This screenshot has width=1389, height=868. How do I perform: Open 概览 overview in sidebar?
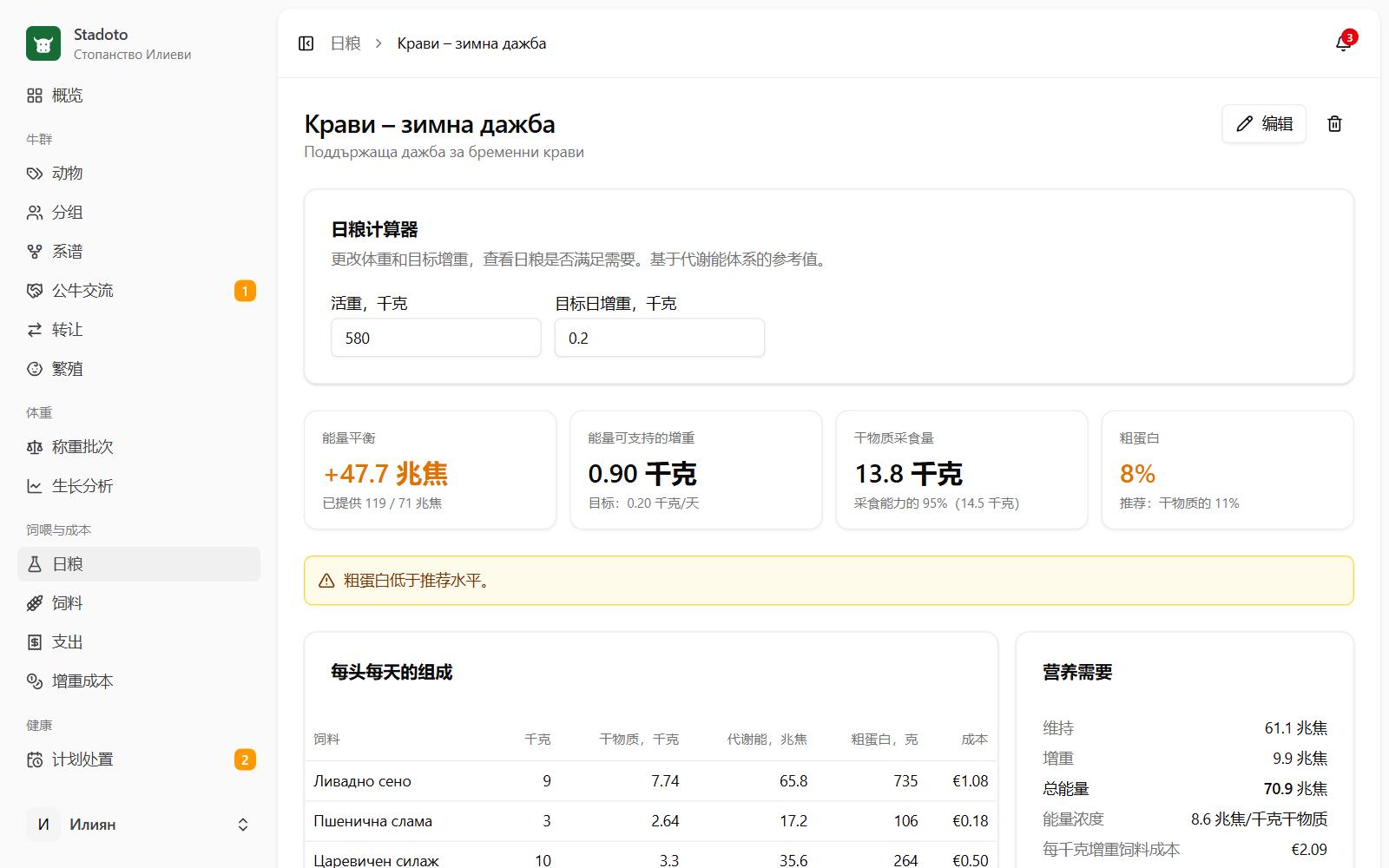pos(139,95)
